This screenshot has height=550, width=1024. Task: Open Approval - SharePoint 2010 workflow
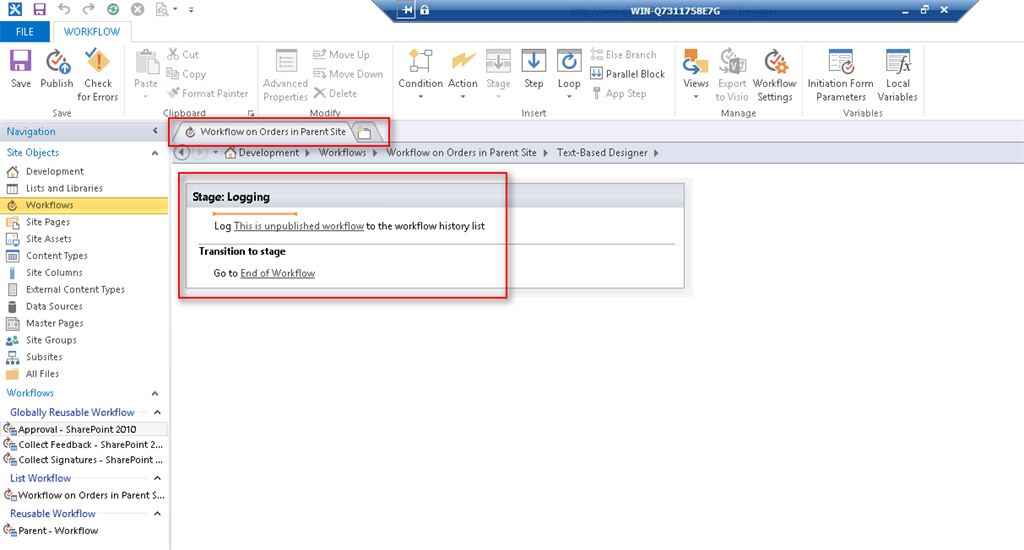pos(85,429)
